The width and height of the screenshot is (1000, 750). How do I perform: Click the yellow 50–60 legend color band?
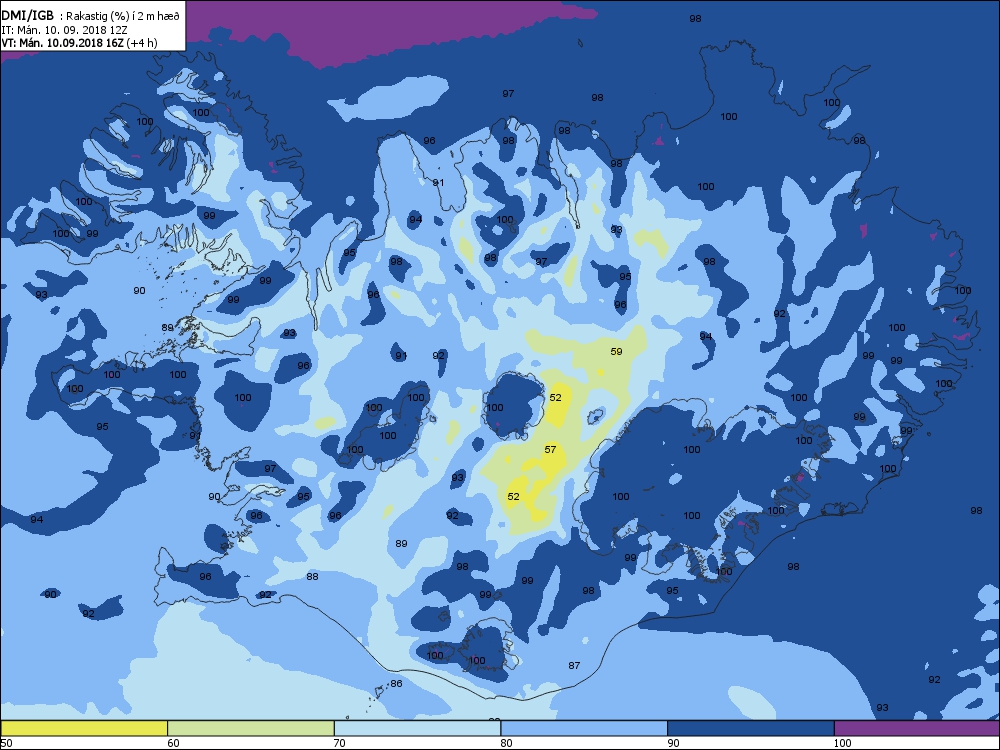click(x=84, y=728)
